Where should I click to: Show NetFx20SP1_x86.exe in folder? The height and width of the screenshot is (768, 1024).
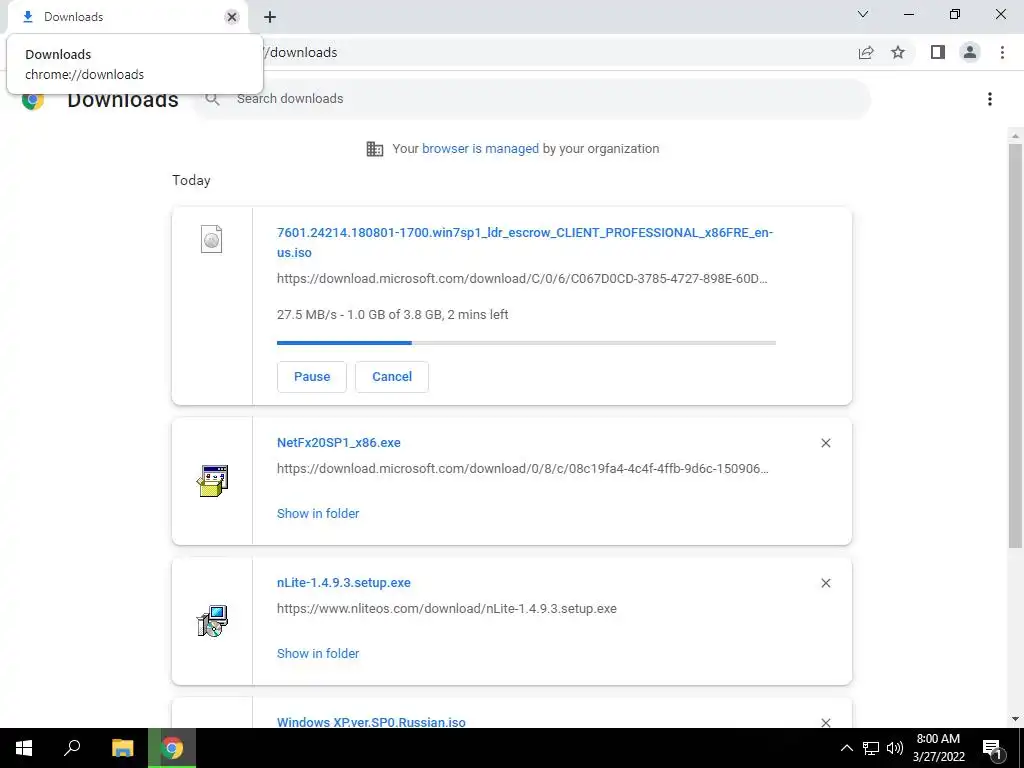(318, 513)
